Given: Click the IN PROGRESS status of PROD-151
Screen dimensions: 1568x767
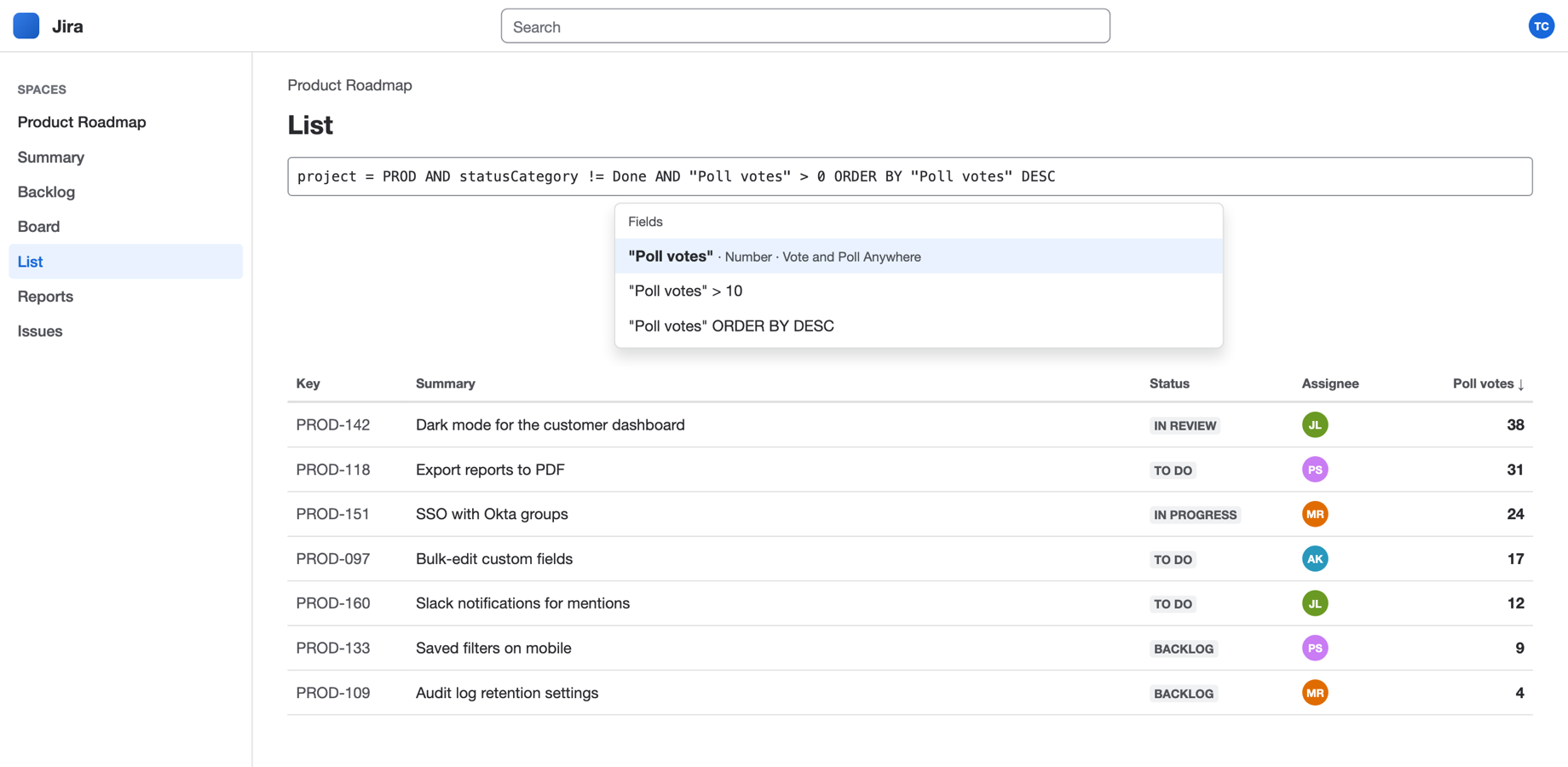Looking at the screenshot, I should click(1195, 515).
